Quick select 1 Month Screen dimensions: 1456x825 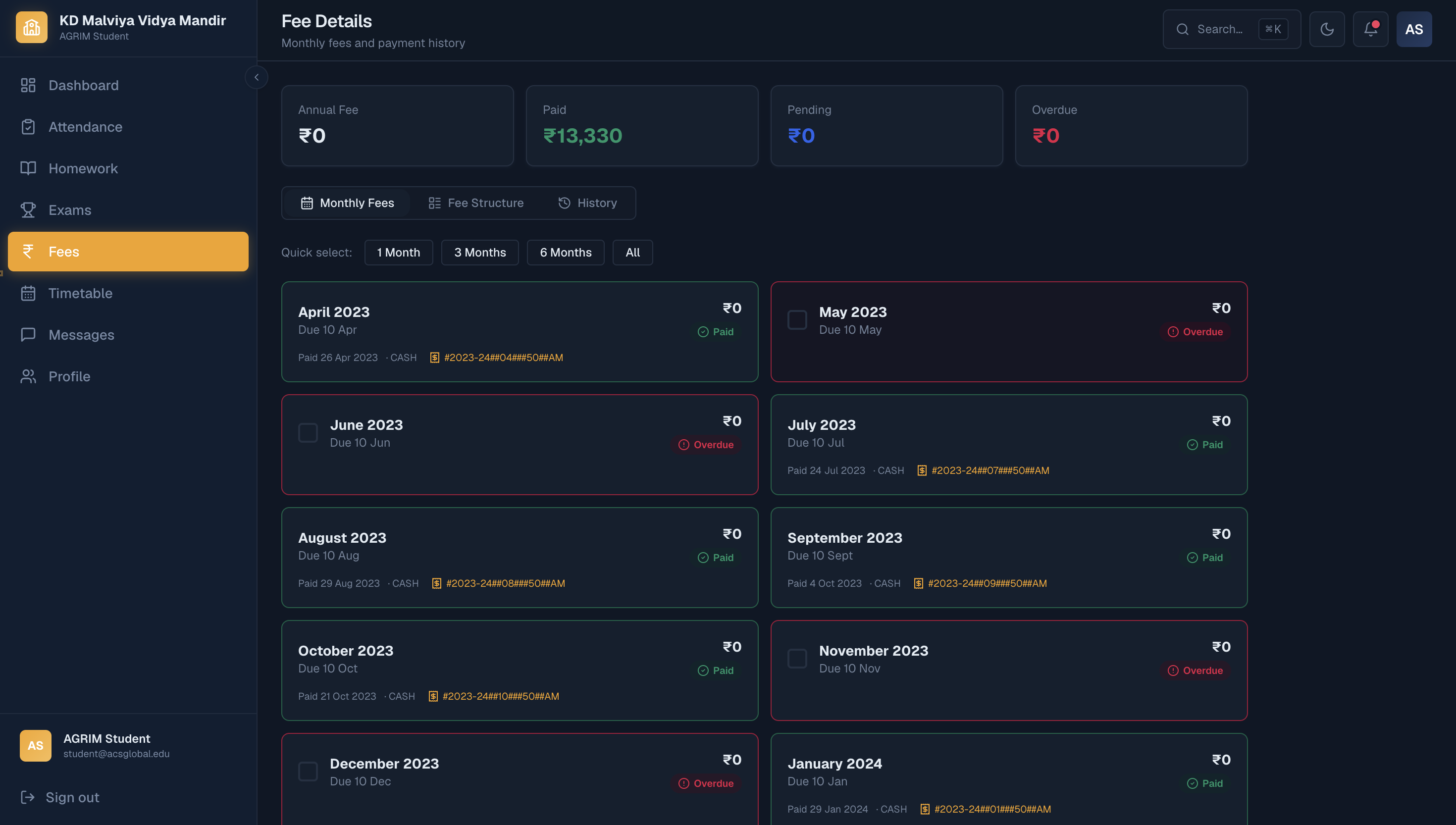pos(399,252)
